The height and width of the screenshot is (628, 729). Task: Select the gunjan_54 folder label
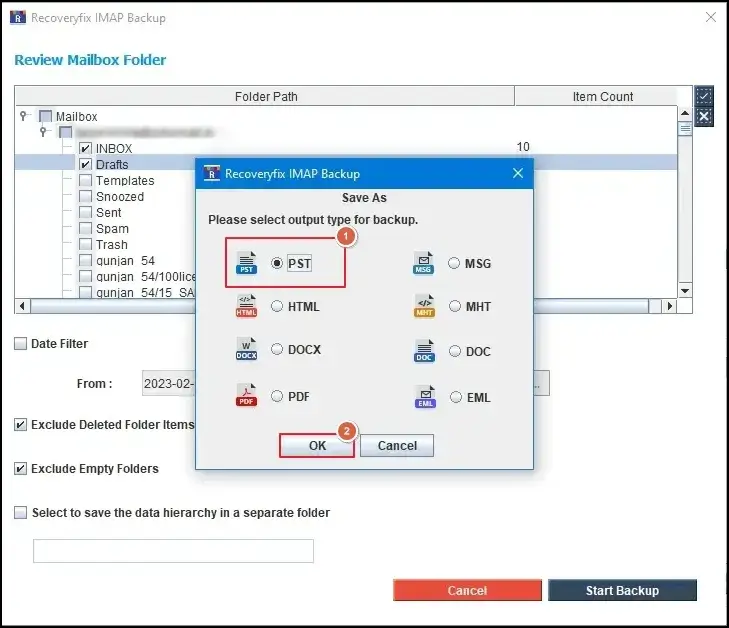click(126, 261)
